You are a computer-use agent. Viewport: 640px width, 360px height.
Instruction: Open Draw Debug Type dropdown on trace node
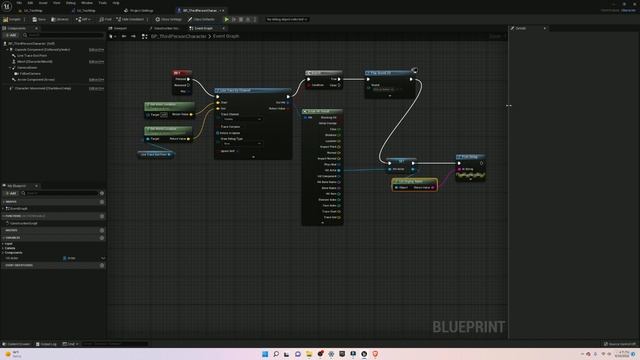(x=242, y=144)
